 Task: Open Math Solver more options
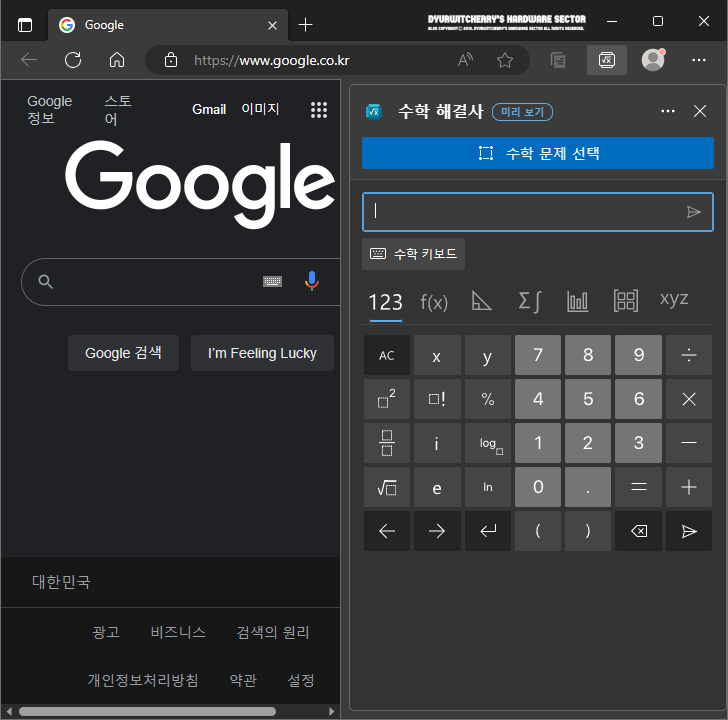668,111
